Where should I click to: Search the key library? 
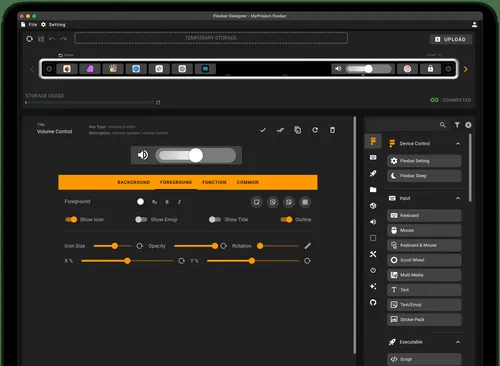pos(443,125)
